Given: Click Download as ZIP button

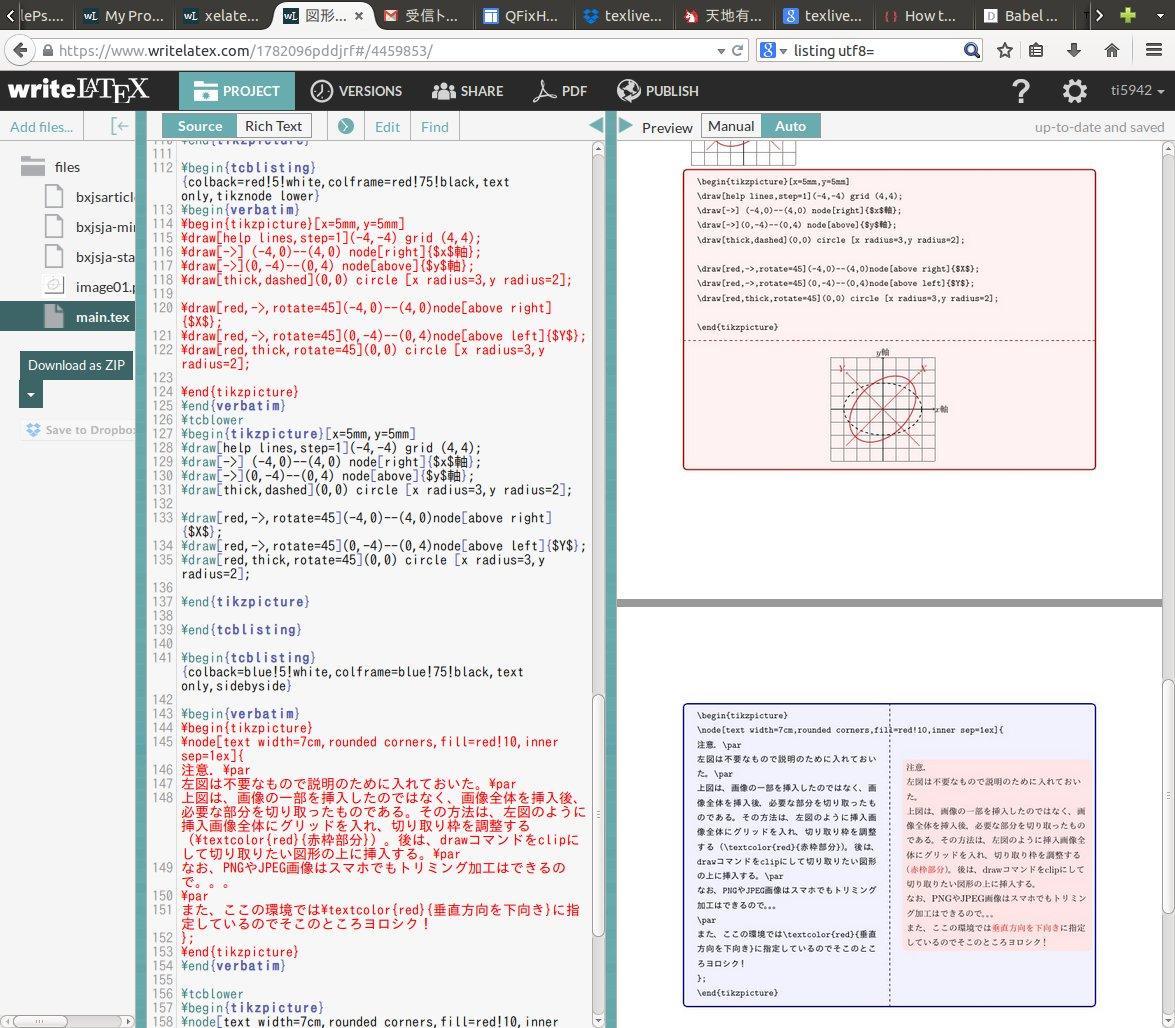Looking at the screenshot, I should click(76, 365).
